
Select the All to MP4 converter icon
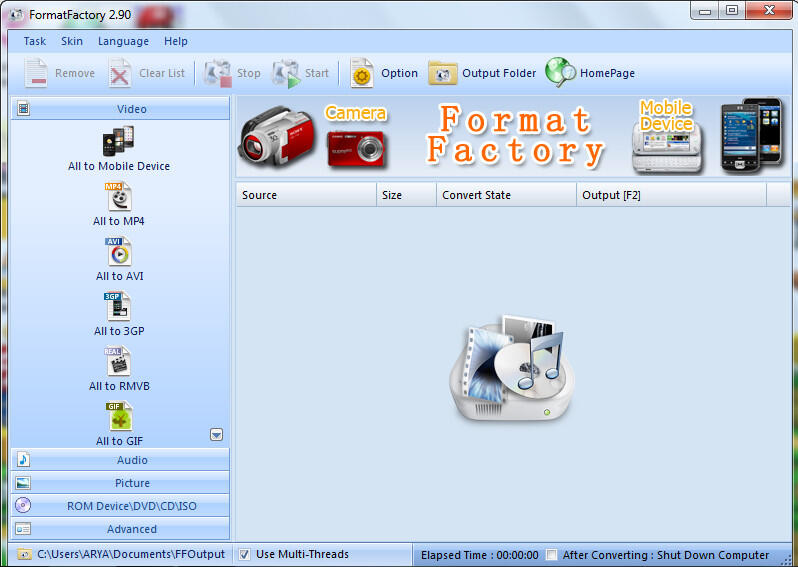click(x=118, y=197)
